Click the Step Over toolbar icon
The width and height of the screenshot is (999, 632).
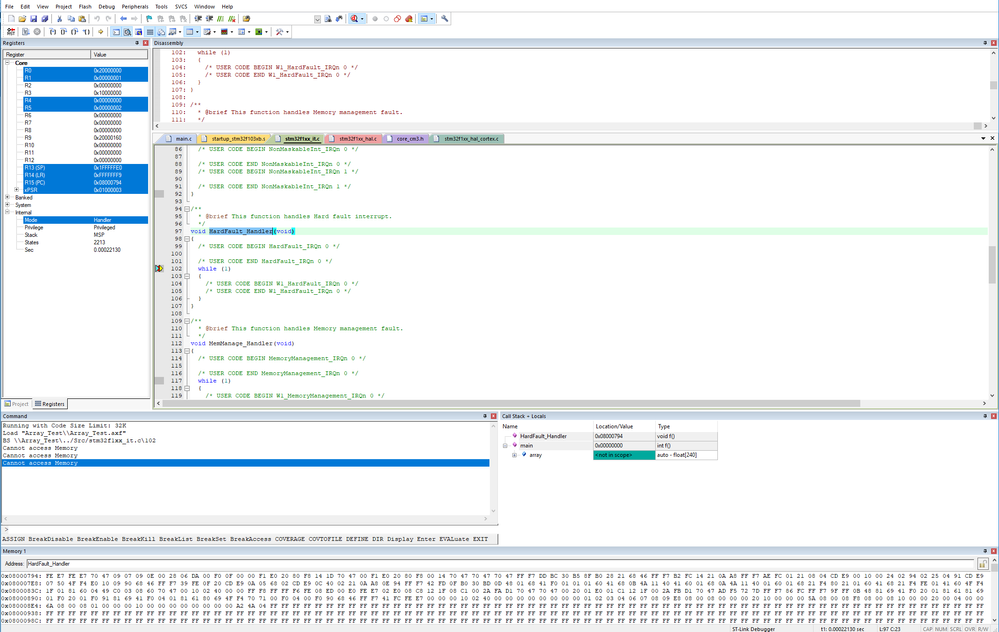[63, 32]
